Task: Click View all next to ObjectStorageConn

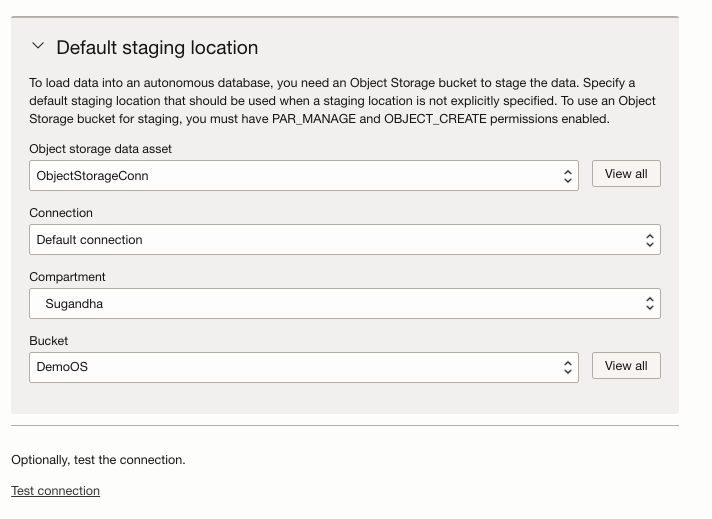Action: click(x=626, y=174)
